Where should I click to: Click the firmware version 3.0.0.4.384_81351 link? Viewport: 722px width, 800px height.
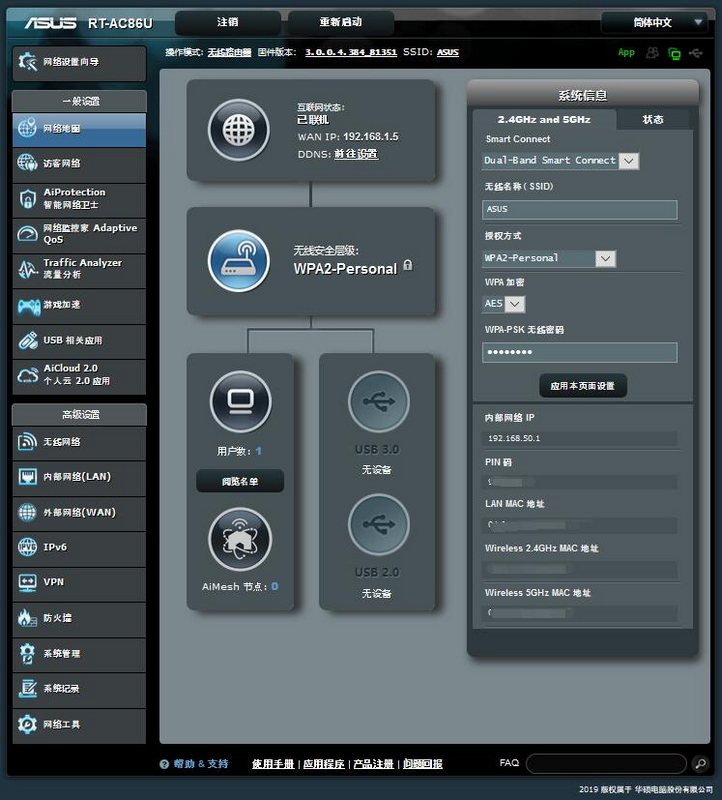[x=351, y=52]
